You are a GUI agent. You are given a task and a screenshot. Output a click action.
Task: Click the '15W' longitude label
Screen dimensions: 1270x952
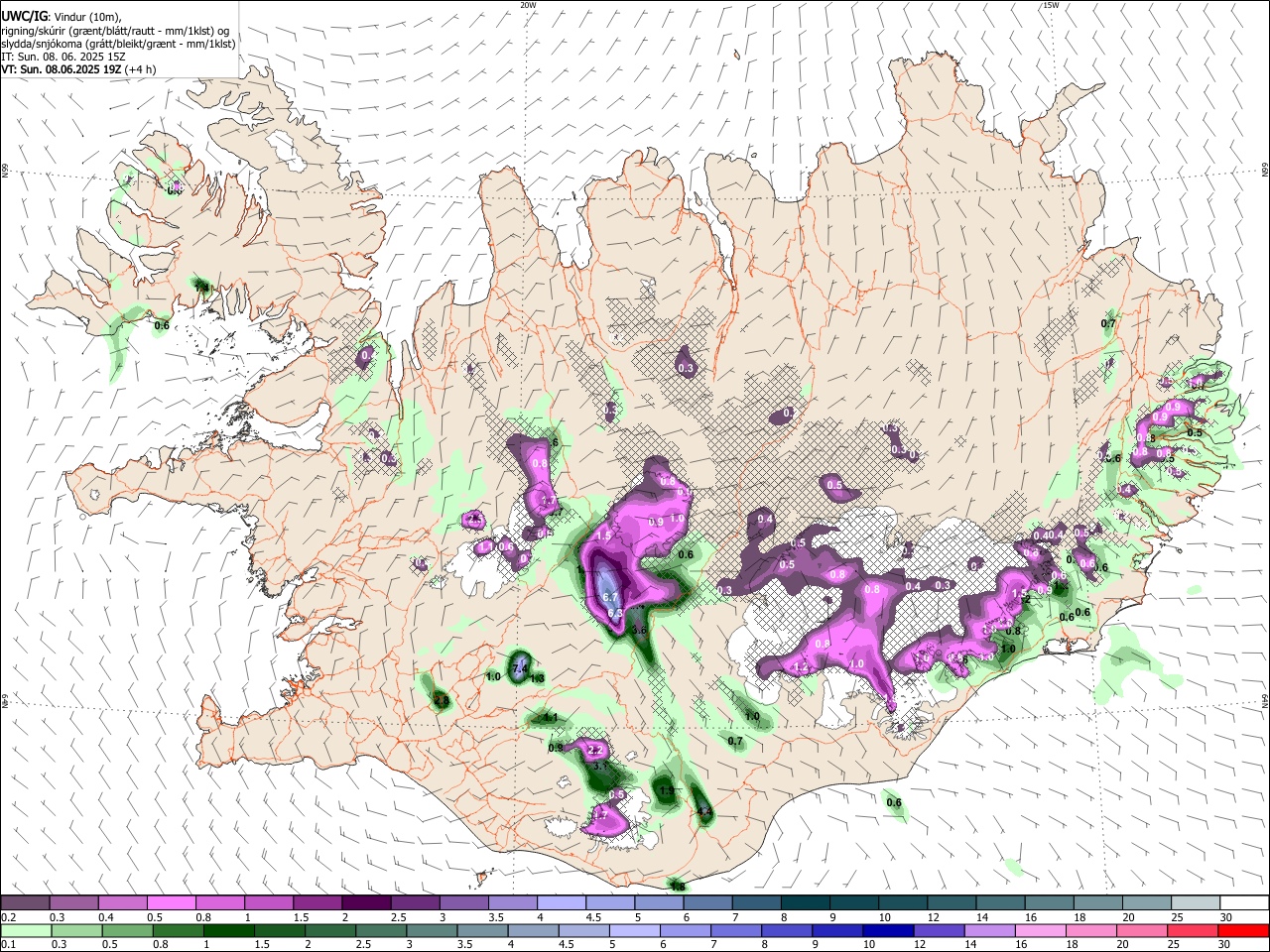click(x=1050, y=5)
